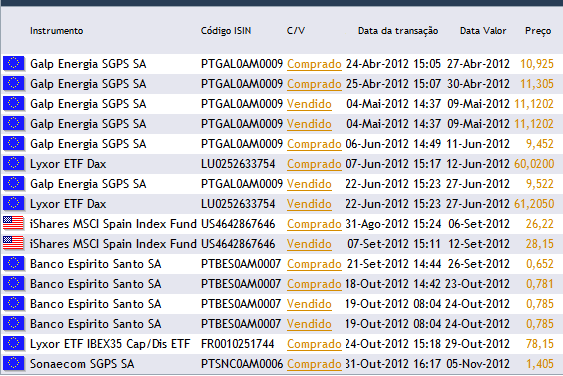Sort by the C/V column header
This screenshot has height=376, width=563.
click(296, 31)
